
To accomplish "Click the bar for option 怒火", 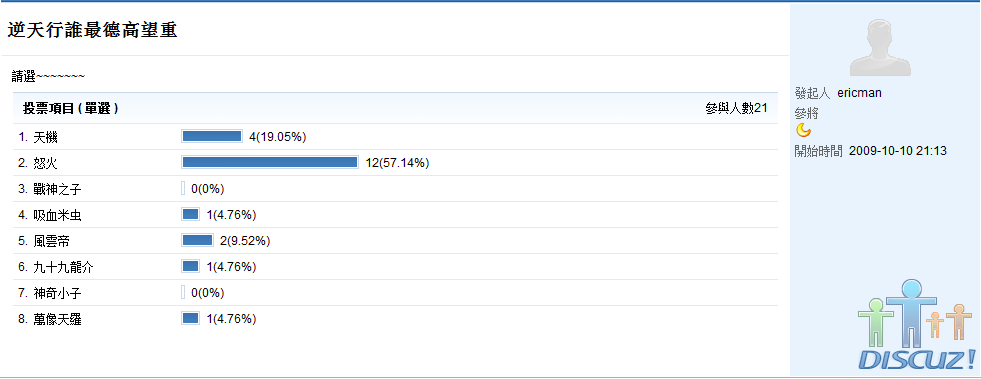I will click(x=270, y=163).
